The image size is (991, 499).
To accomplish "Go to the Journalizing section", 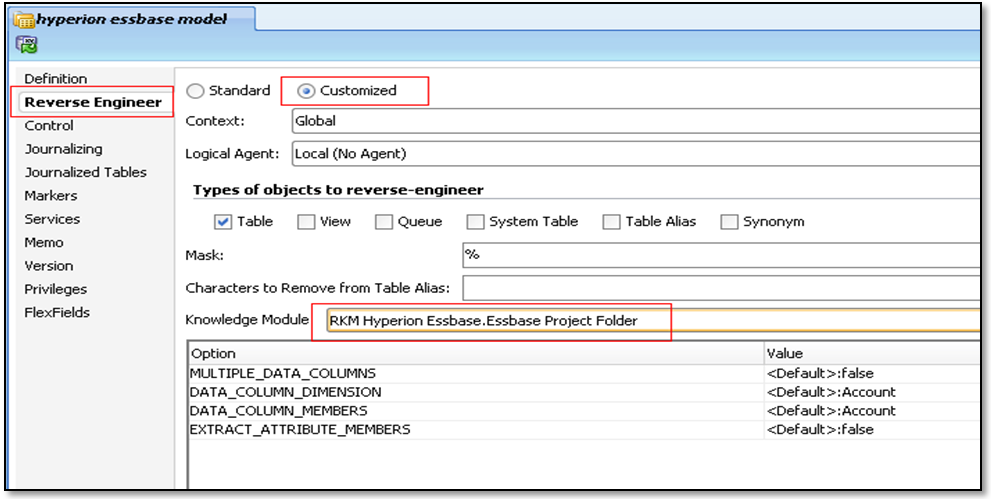I will click(x=63, y=149).
